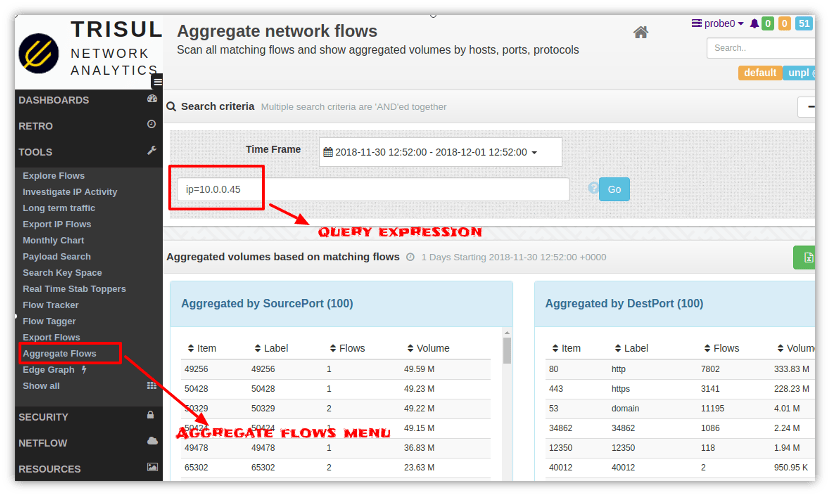
Task: Open Aggregate Flows tool
Action: click(59, 354)
